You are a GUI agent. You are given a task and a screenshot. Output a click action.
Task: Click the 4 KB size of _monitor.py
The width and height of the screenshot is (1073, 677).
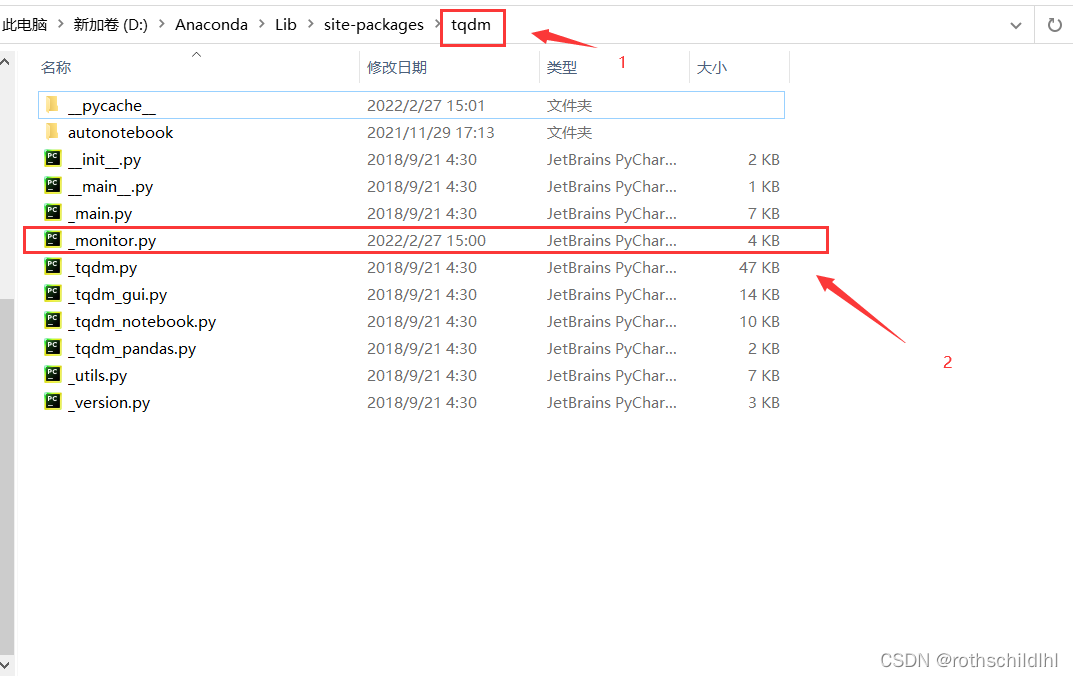pyautogui.click(x=764, y=240)
